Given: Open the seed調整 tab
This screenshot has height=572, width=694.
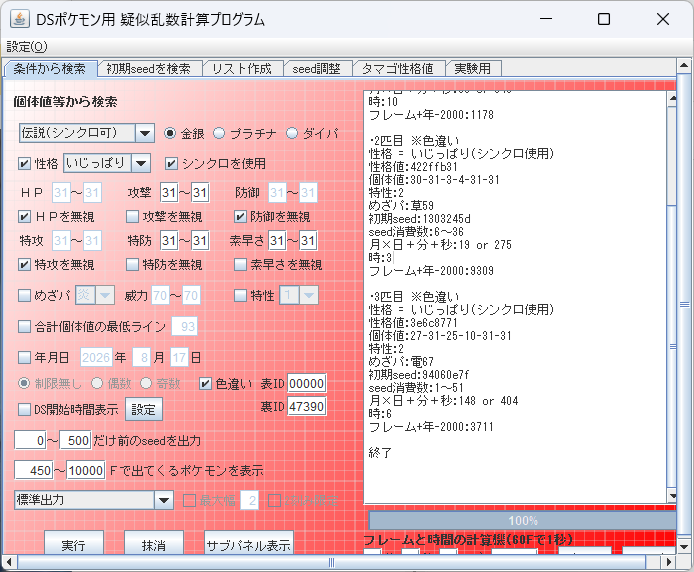Looking at the screenshot, I should coord(316,69).
